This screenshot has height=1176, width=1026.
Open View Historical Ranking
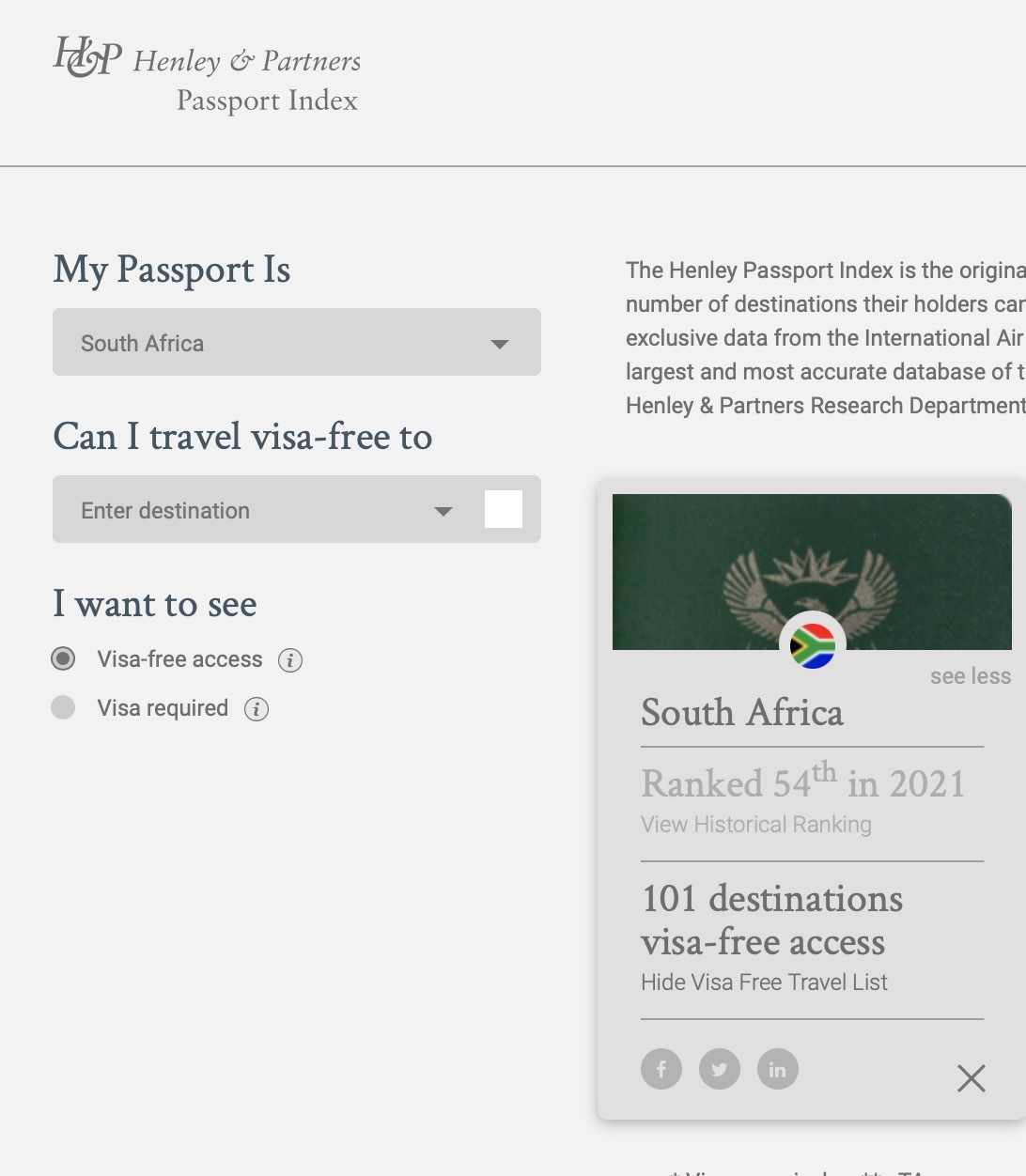(x=756, y=825)
